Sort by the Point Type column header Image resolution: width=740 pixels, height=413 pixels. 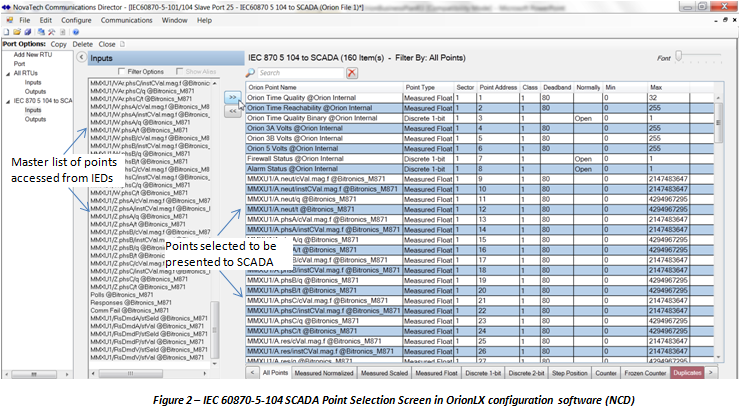pos(428,87)
